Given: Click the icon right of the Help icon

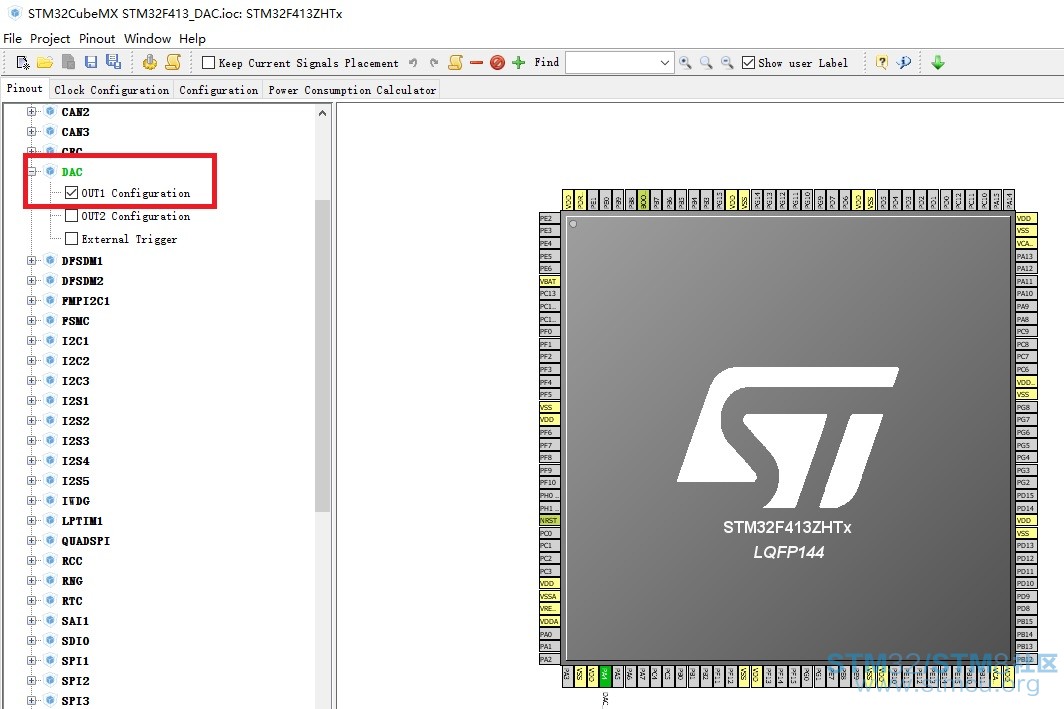Looking at the screenshot, I should click(x=903, y=63).
